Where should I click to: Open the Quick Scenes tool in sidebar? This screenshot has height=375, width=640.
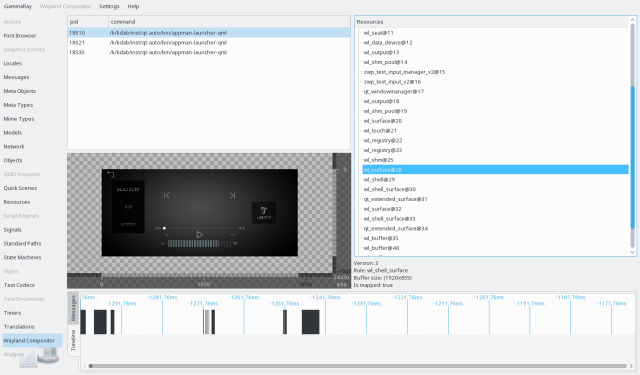[x=20, y=188]
